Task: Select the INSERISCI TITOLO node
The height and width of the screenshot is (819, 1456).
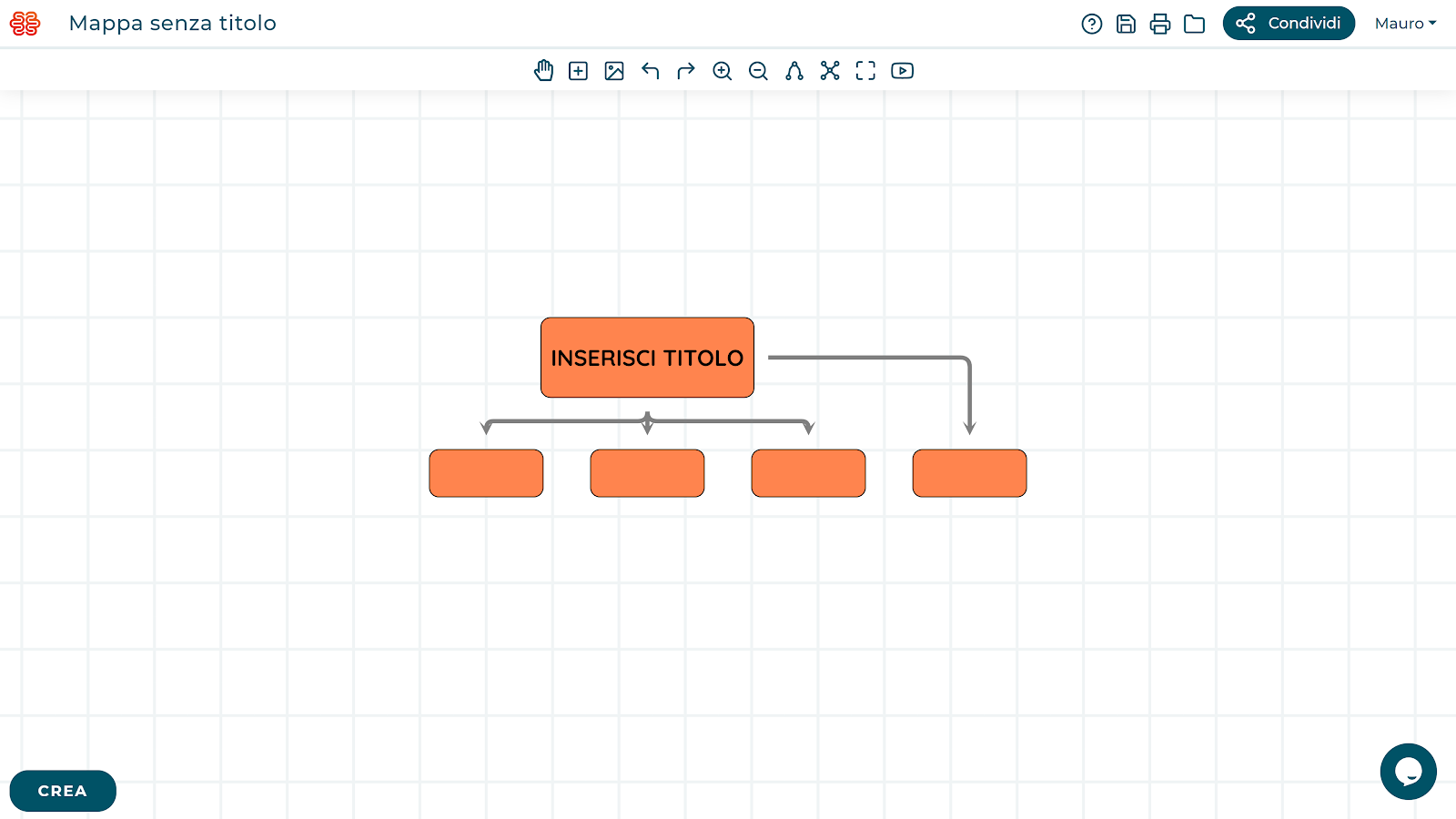Action: pos(647,358)
